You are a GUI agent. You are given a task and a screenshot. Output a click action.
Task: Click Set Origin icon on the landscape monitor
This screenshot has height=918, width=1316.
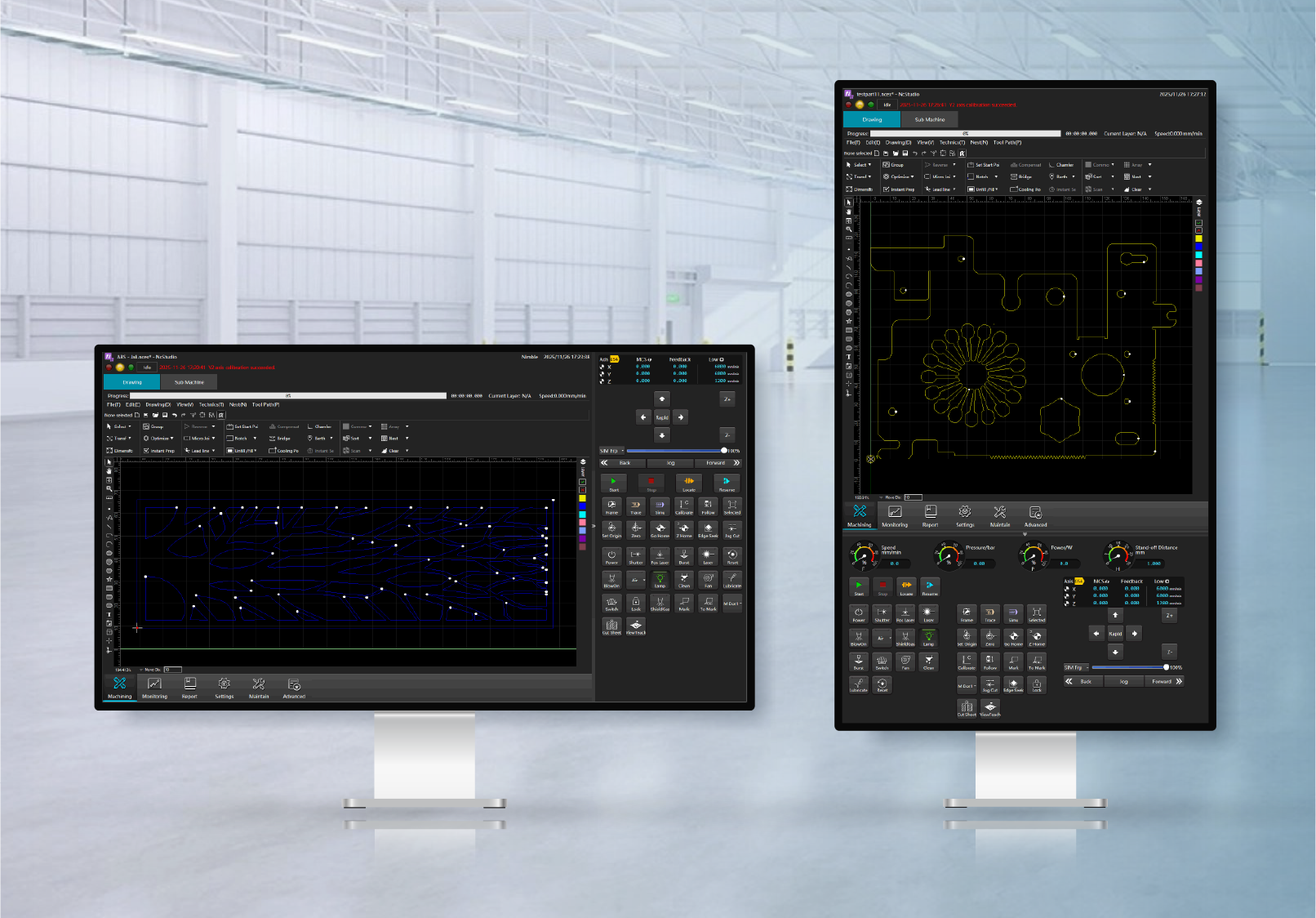click(x=611, y=529)
